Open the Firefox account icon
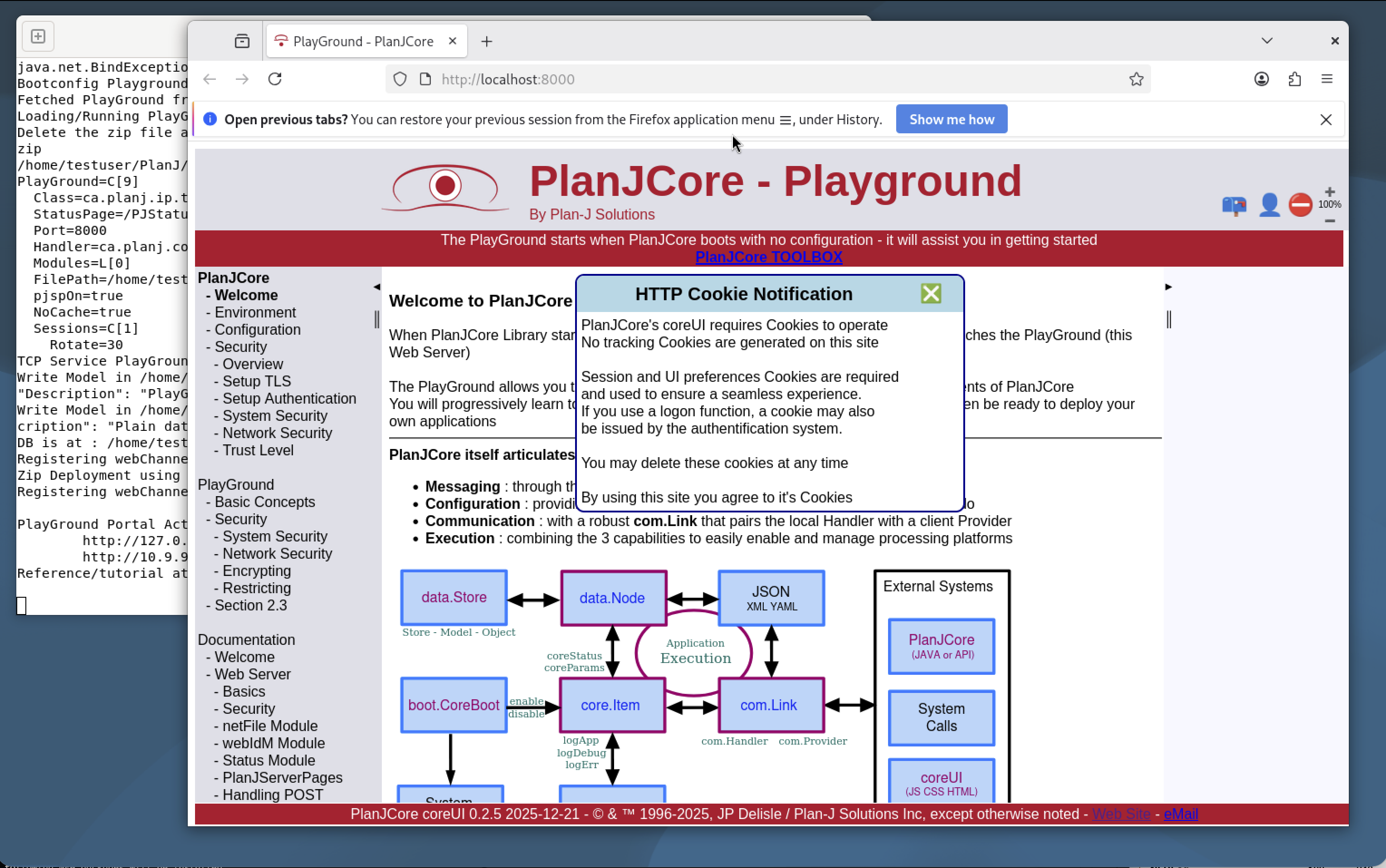Screen dimensions: 1386x868 (1261, 79)
